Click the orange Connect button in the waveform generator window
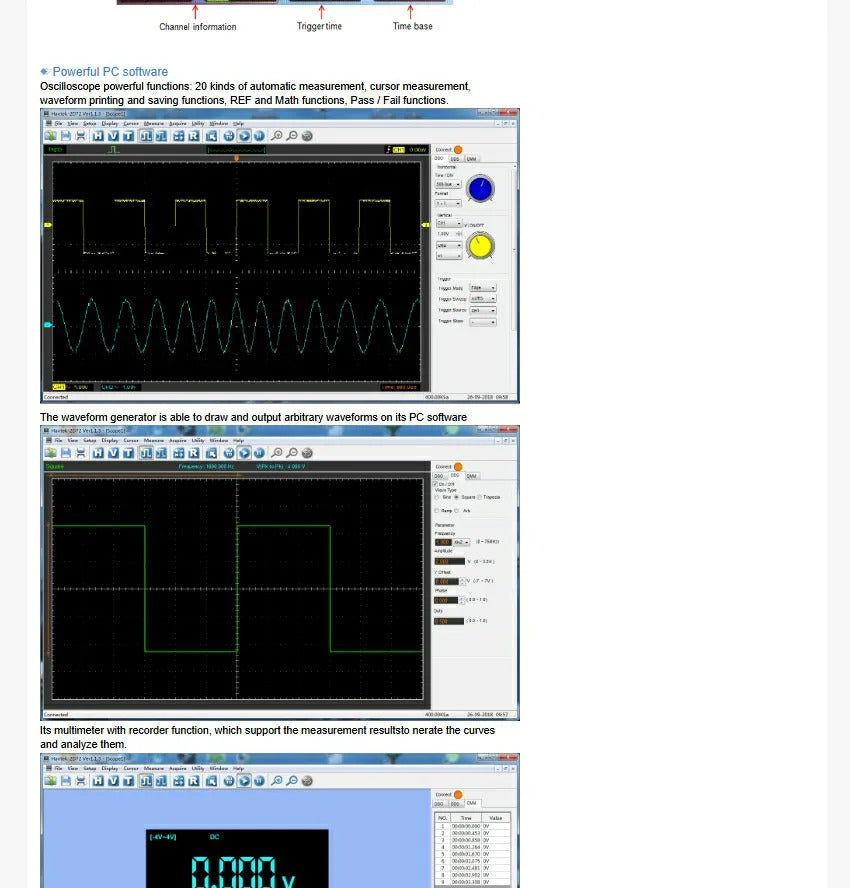Screen dimensions: 850x888 458,467
